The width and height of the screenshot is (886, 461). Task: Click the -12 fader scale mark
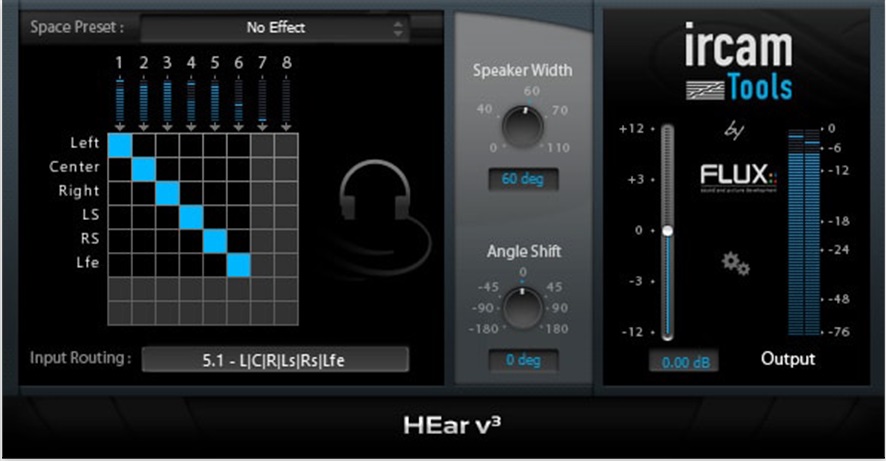coord(632,332)
